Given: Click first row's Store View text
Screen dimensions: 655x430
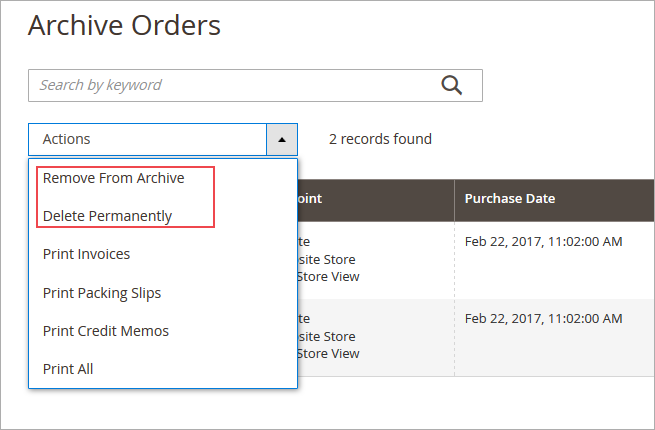Looking at the screenshot, I should point(329,276).
